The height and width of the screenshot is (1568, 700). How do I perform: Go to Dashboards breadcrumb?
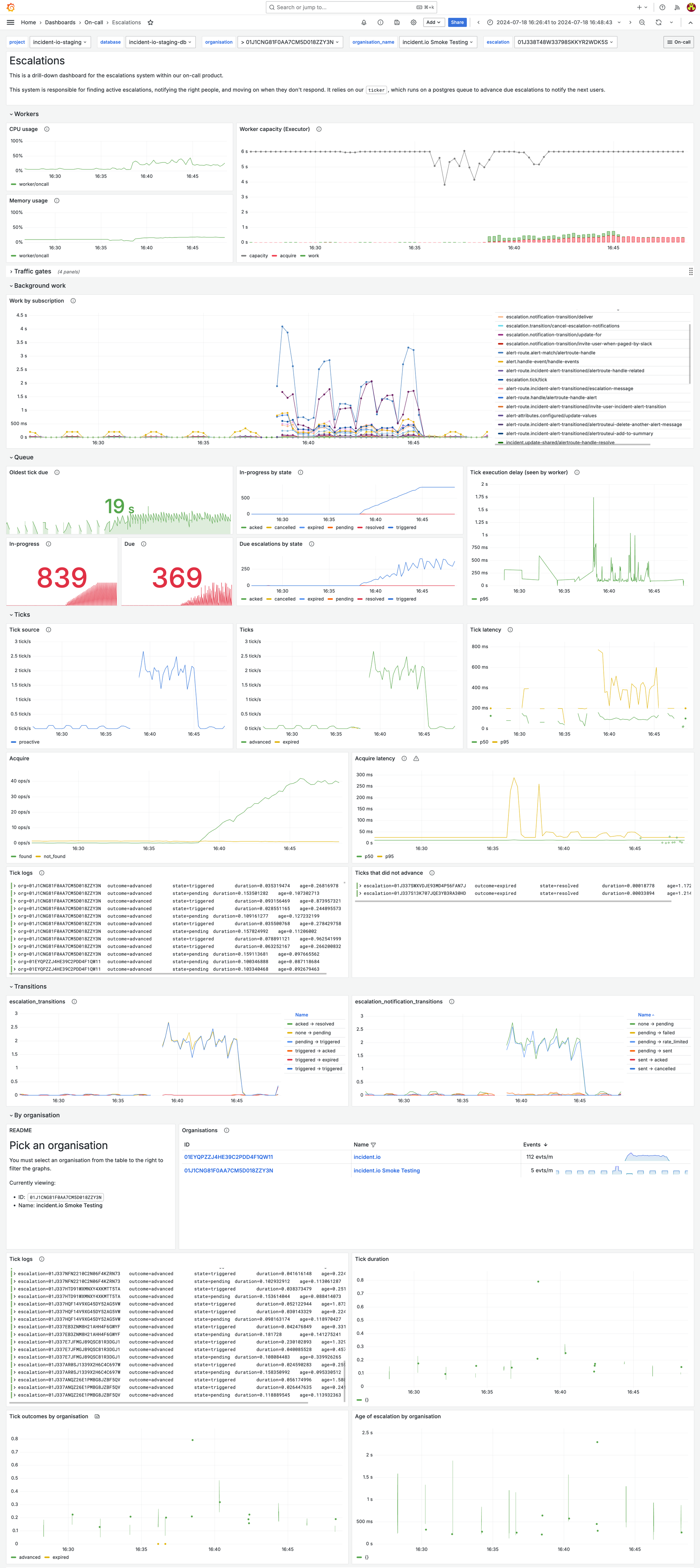click(x=60, y=22)
